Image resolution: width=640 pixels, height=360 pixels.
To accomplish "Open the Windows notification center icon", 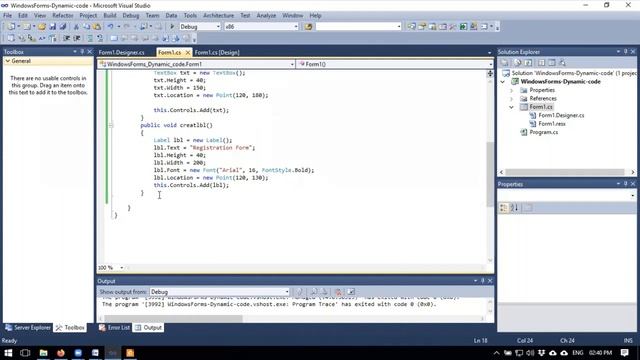I will pos(624,353).
